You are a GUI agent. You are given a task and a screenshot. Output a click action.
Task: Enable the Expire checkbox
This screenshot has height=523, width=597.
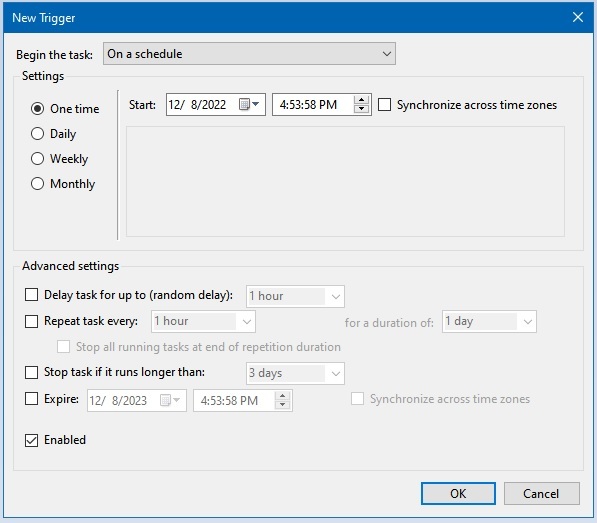tap(31, 399)
